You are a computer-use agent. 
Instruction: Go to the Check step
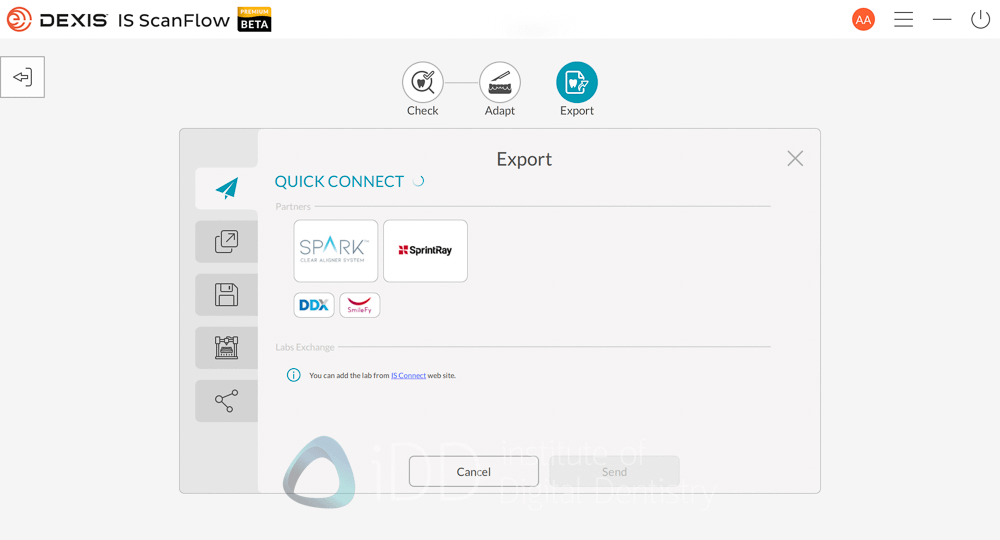click(422, 83)
